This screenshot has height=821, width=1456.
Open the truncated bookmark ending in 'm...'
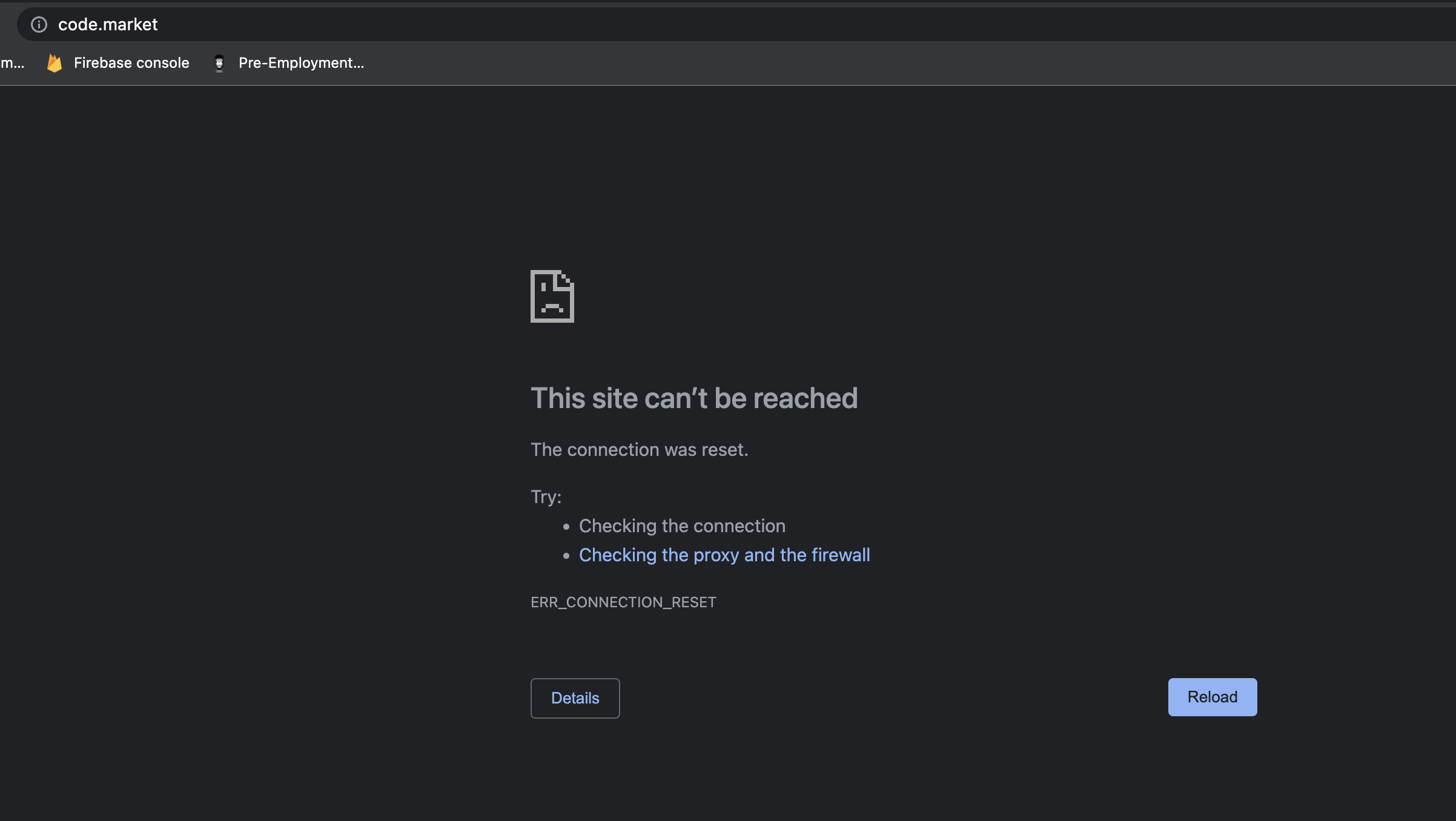[12, 63]
